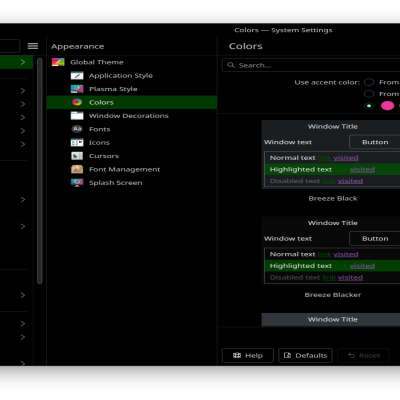Click the Defaults button
This screenshot has height=400, width=400.
tap(306, 355)
